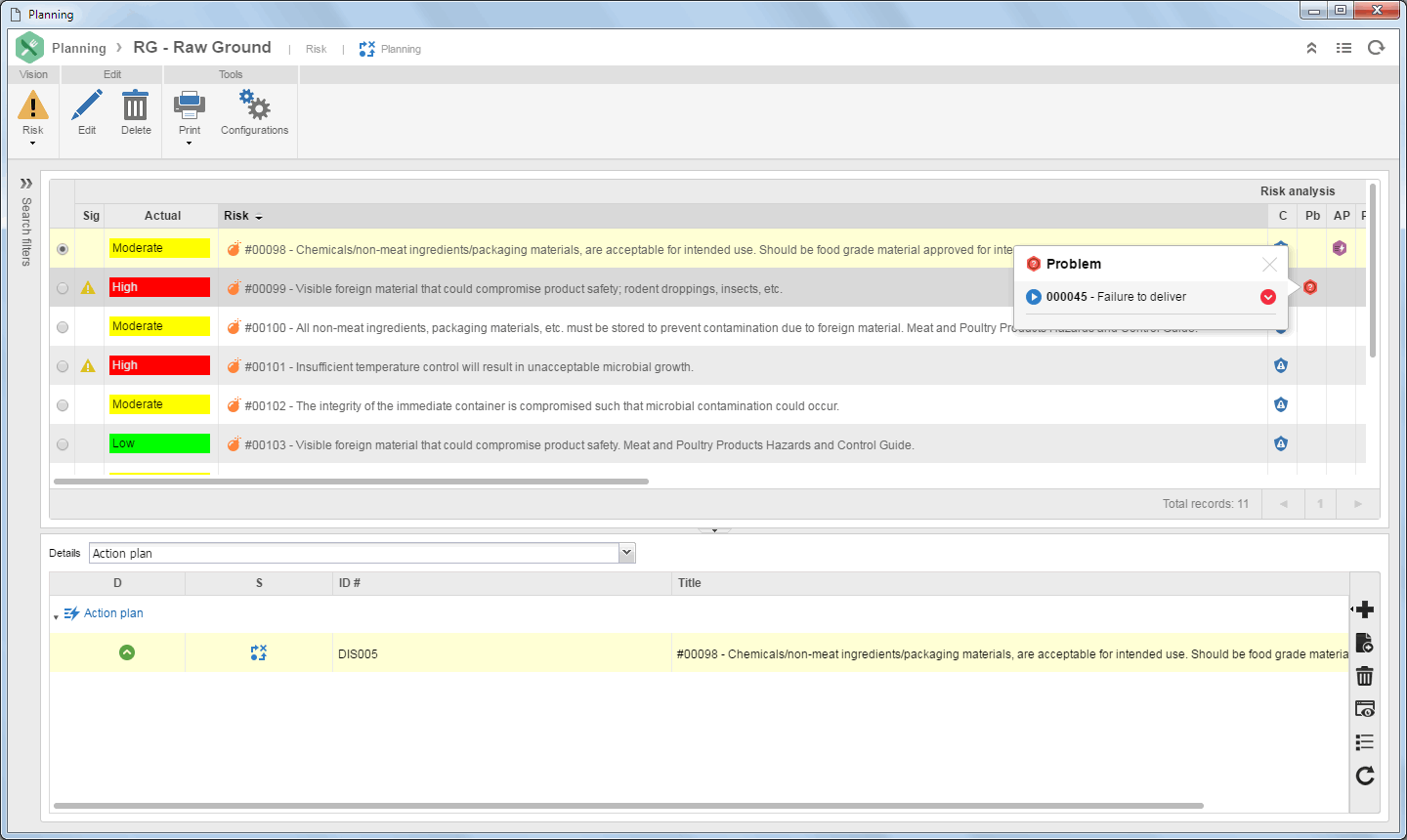Image resolution: width=1407 pixels, height=840 pixels.
Task: Click the AP cube icon in #00098 row
Action: 1340,248
